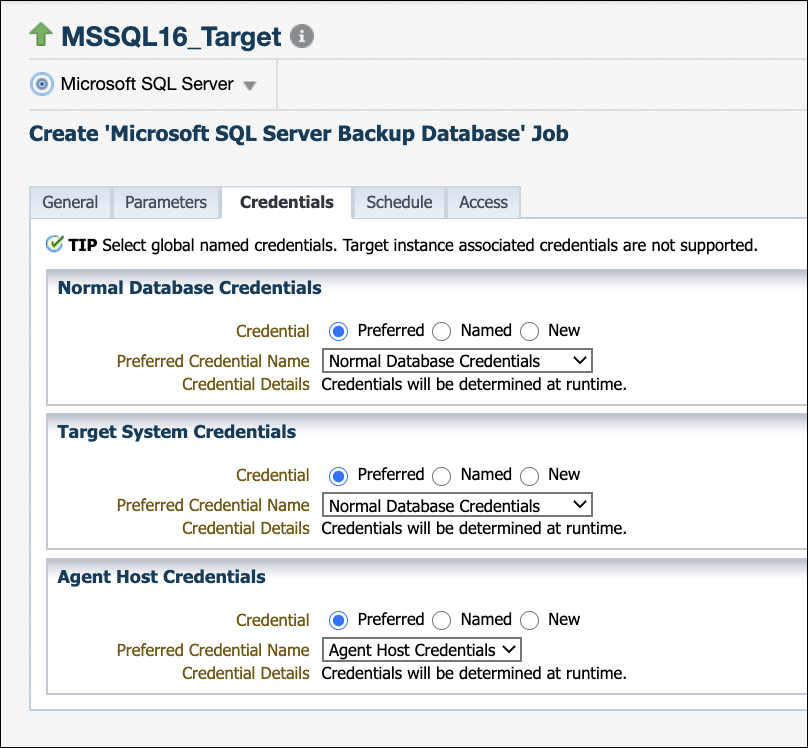Click Credential Details text in Normal Database section
Viewport: 808px width, 748px height.
(x=474, y=384)
